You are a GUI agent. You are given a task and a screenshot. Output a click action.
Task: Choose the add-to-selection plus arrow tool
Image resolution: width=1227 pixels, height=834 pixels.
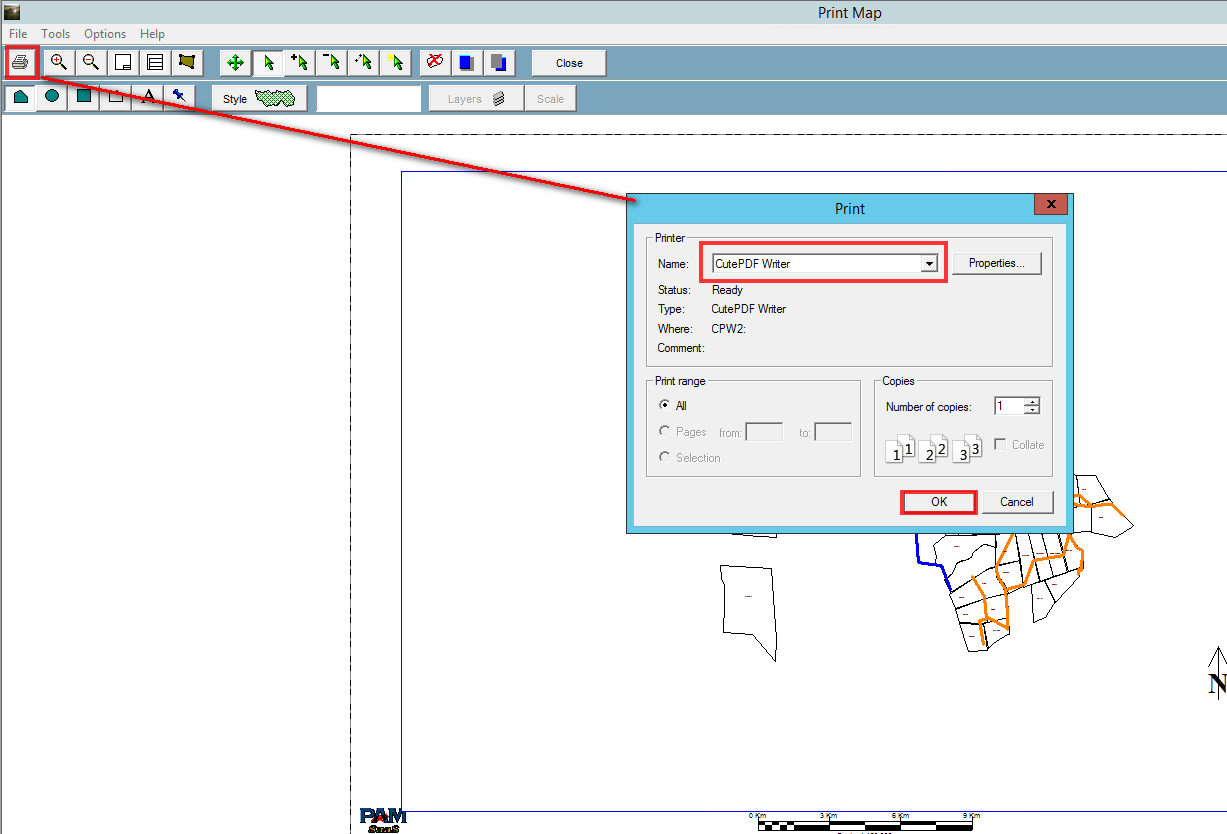click(299, 63)
